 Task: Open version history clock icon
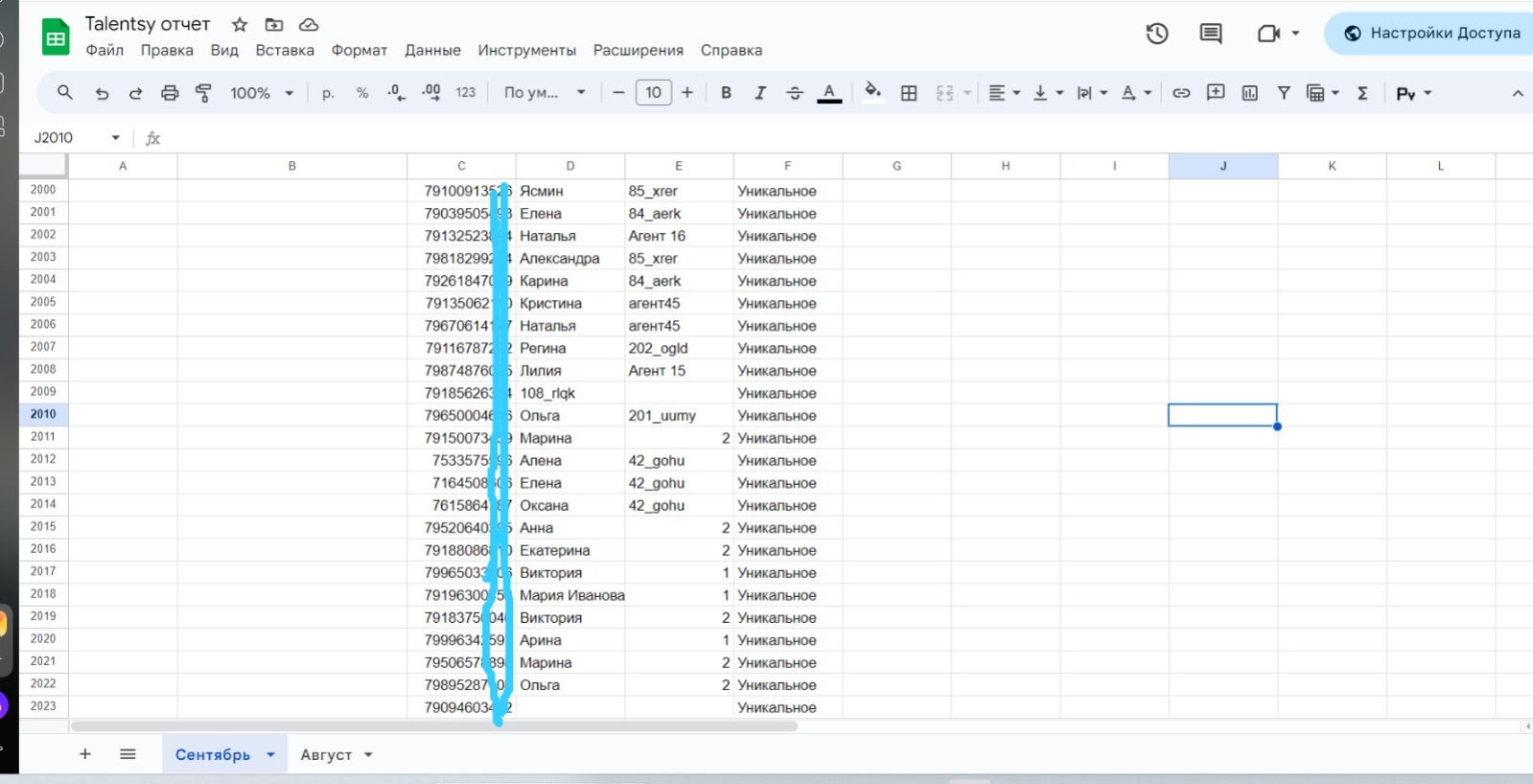click(x=1157, y=34)
